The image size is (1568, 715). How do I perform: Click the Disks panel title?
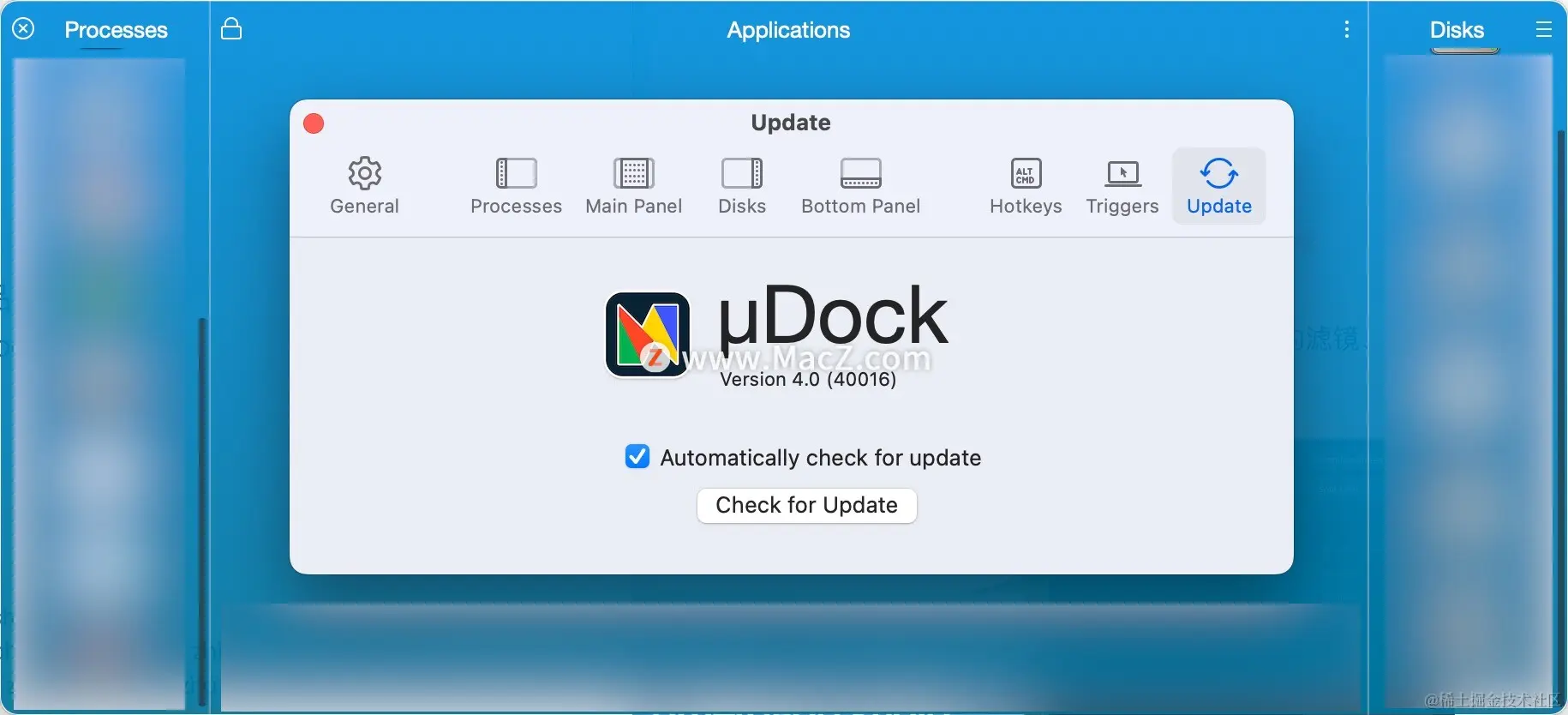coord(1457,30)
